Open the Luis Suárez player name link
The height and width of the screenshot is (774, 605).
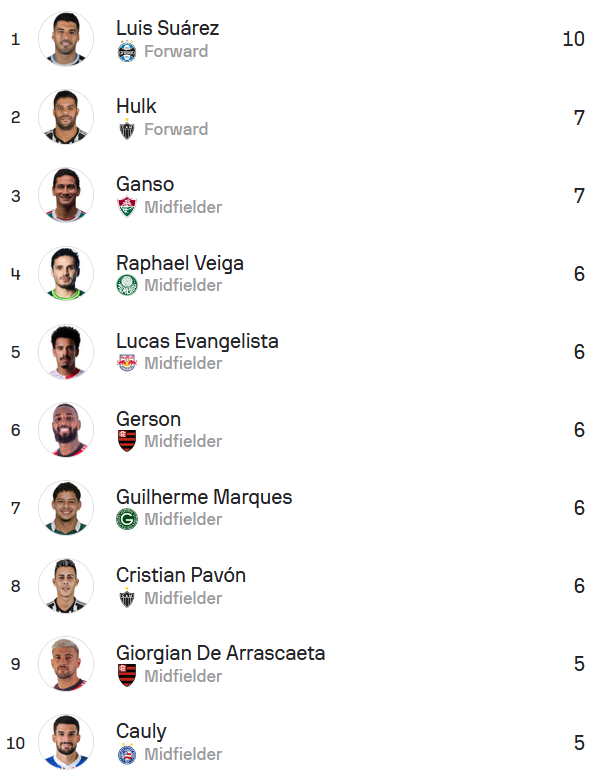point(167,28)
